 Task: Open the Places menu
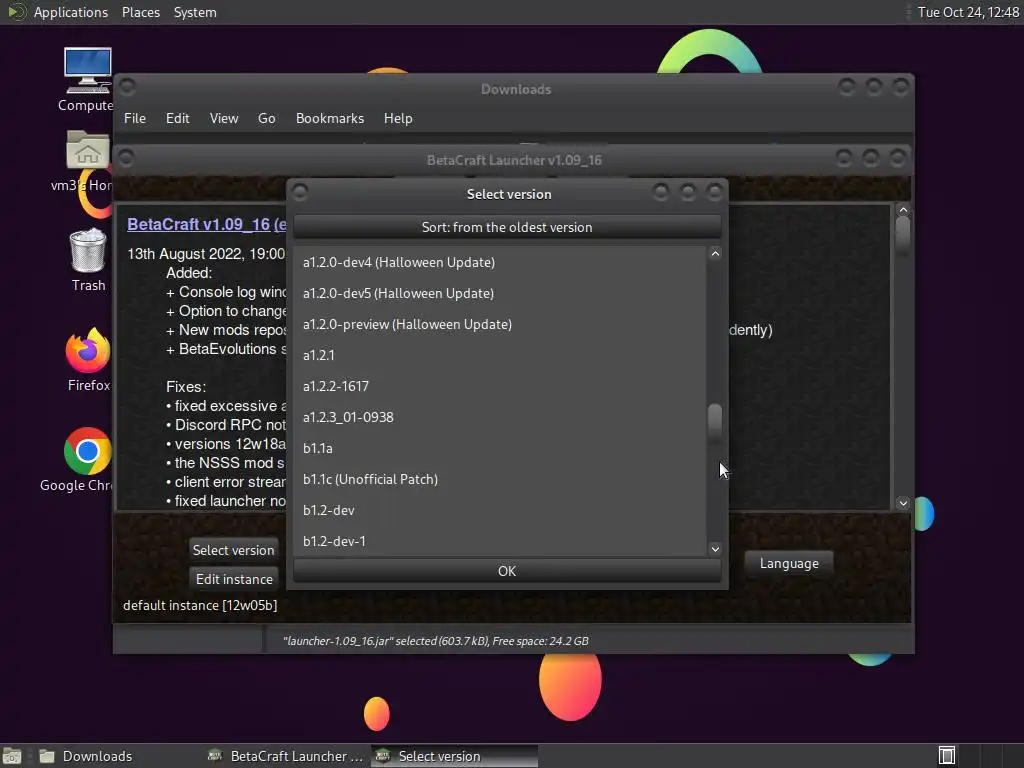click(x=140, y=12)
